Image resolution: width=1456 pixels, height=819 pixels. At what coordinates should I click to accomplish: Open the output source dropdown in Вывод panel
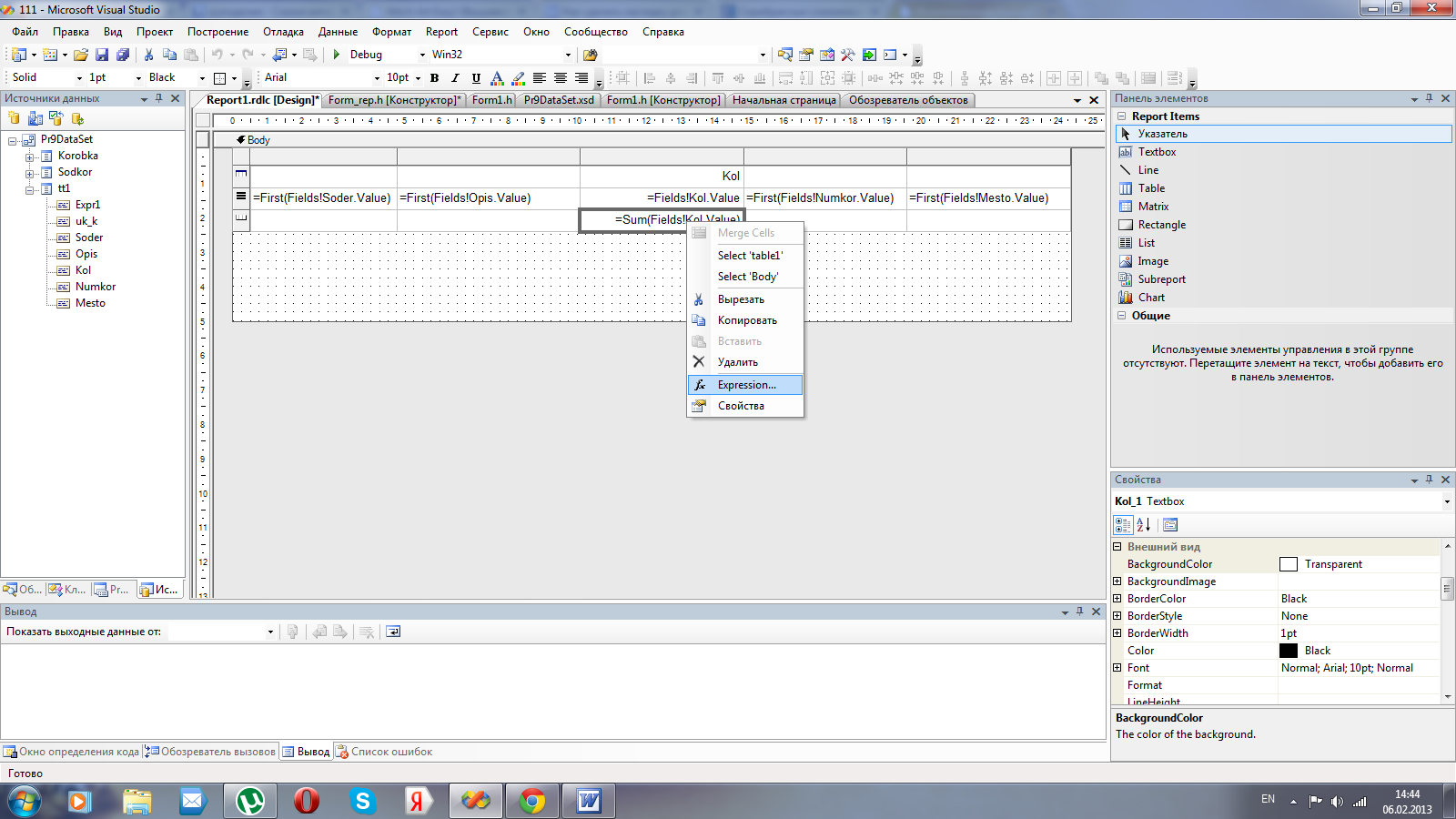[x=270, y=632]
